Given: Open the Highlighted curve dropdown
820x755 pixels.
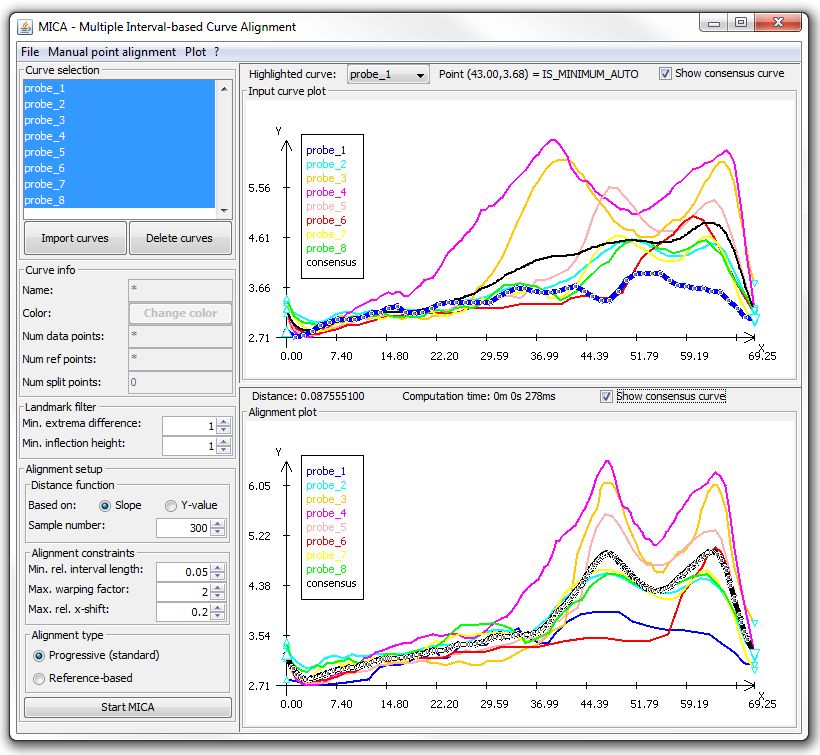Looking at the screenshot, I should pyautogui.click(x=388, y=74).
